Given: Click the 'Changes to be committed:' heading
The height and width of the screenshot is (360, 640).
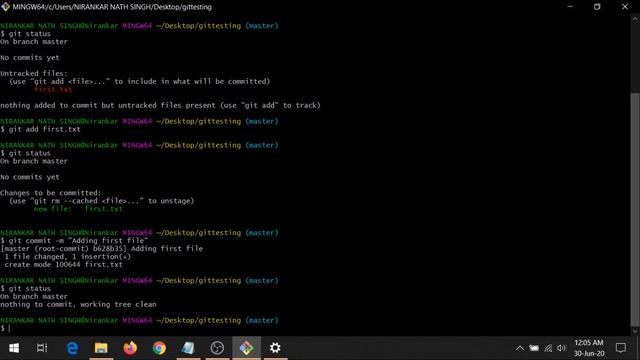Looking at the screenshot, I should (51, 193).
